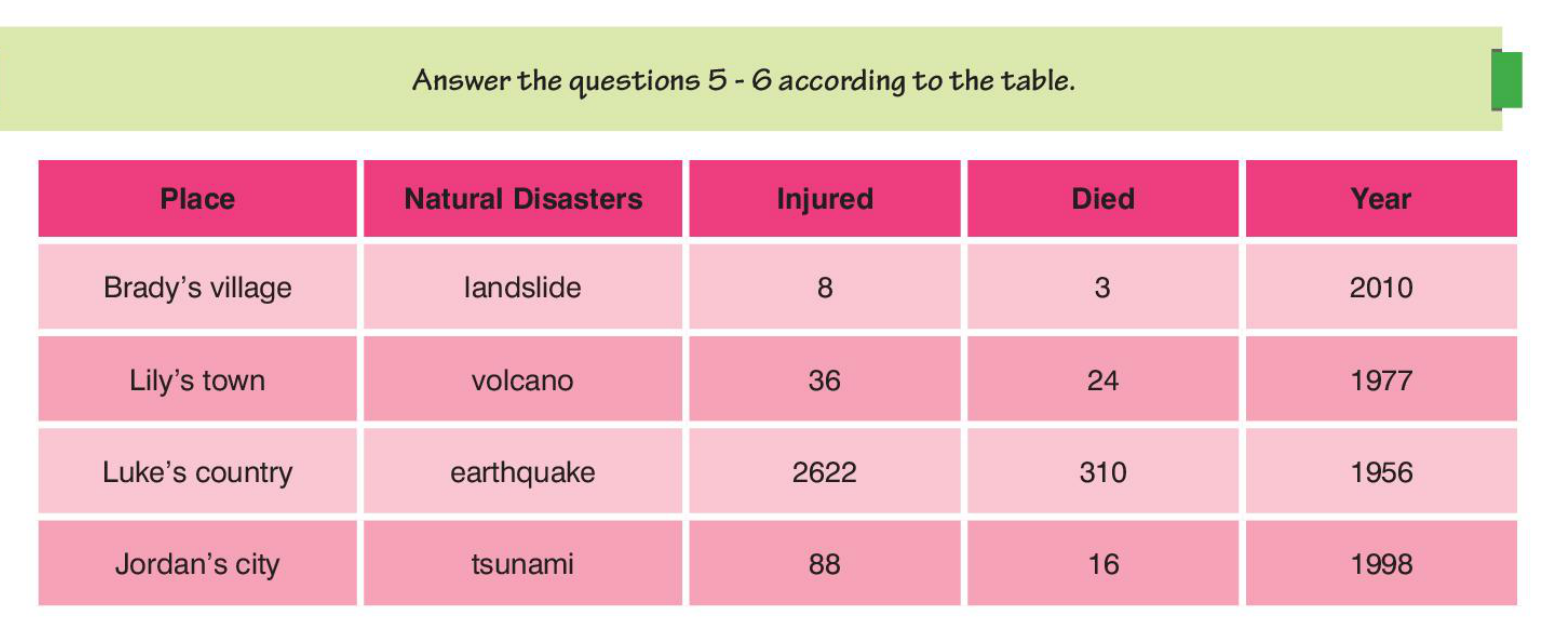The width and height of the screenshot is (1557, 619).
Task: Select the Place column header
Action: tap(197, 199)
